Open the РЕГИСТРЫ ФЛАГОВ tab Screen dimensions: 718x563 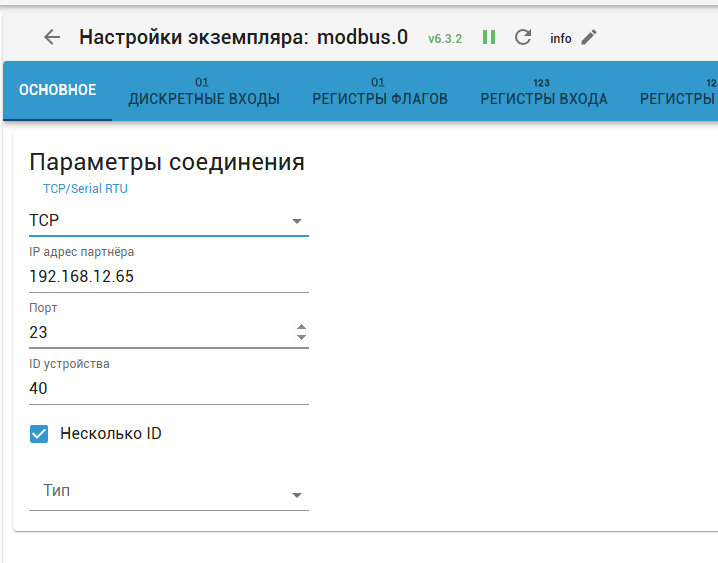point(379,92)
